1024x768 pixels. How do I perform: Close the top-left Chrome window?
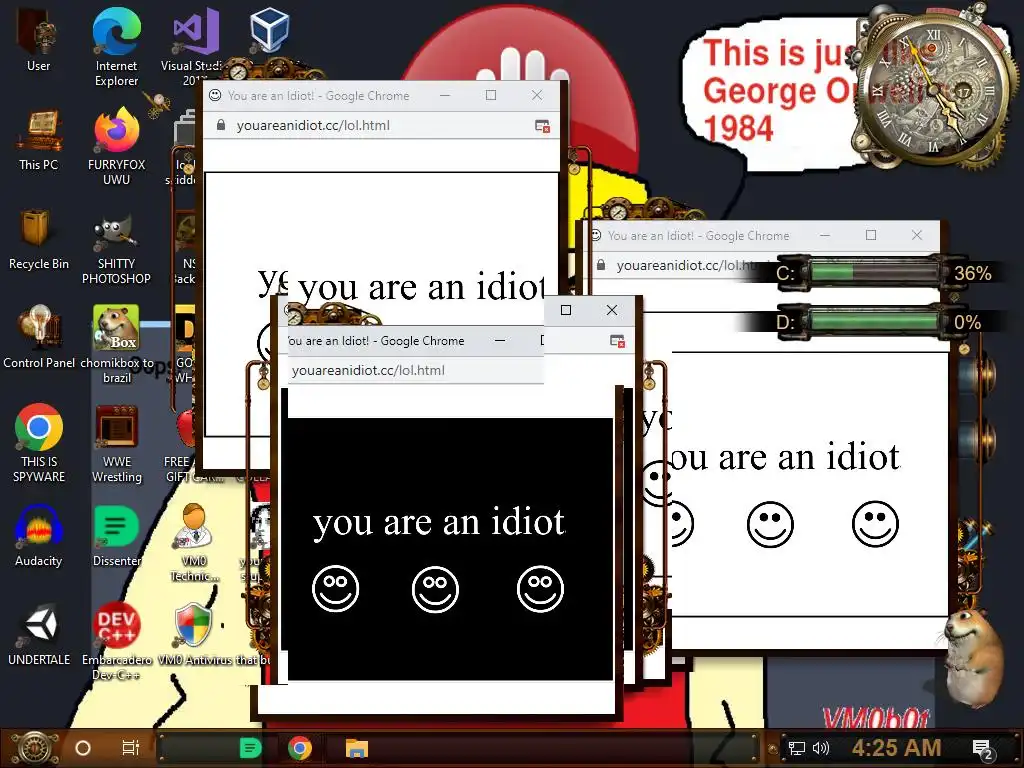coord(537,95)
